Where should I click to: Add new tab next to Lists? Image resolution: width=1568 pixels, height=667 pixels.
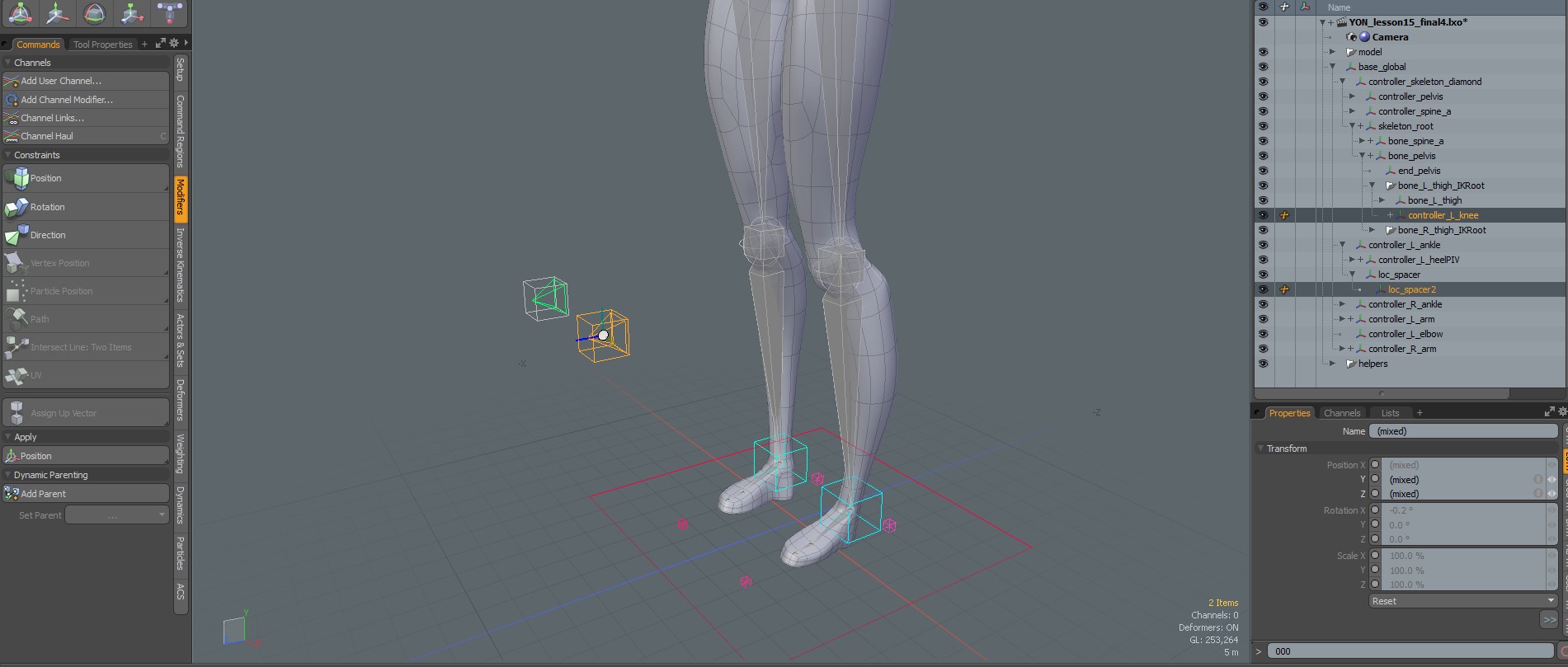pyautogui.click(x=1420, y=413)
